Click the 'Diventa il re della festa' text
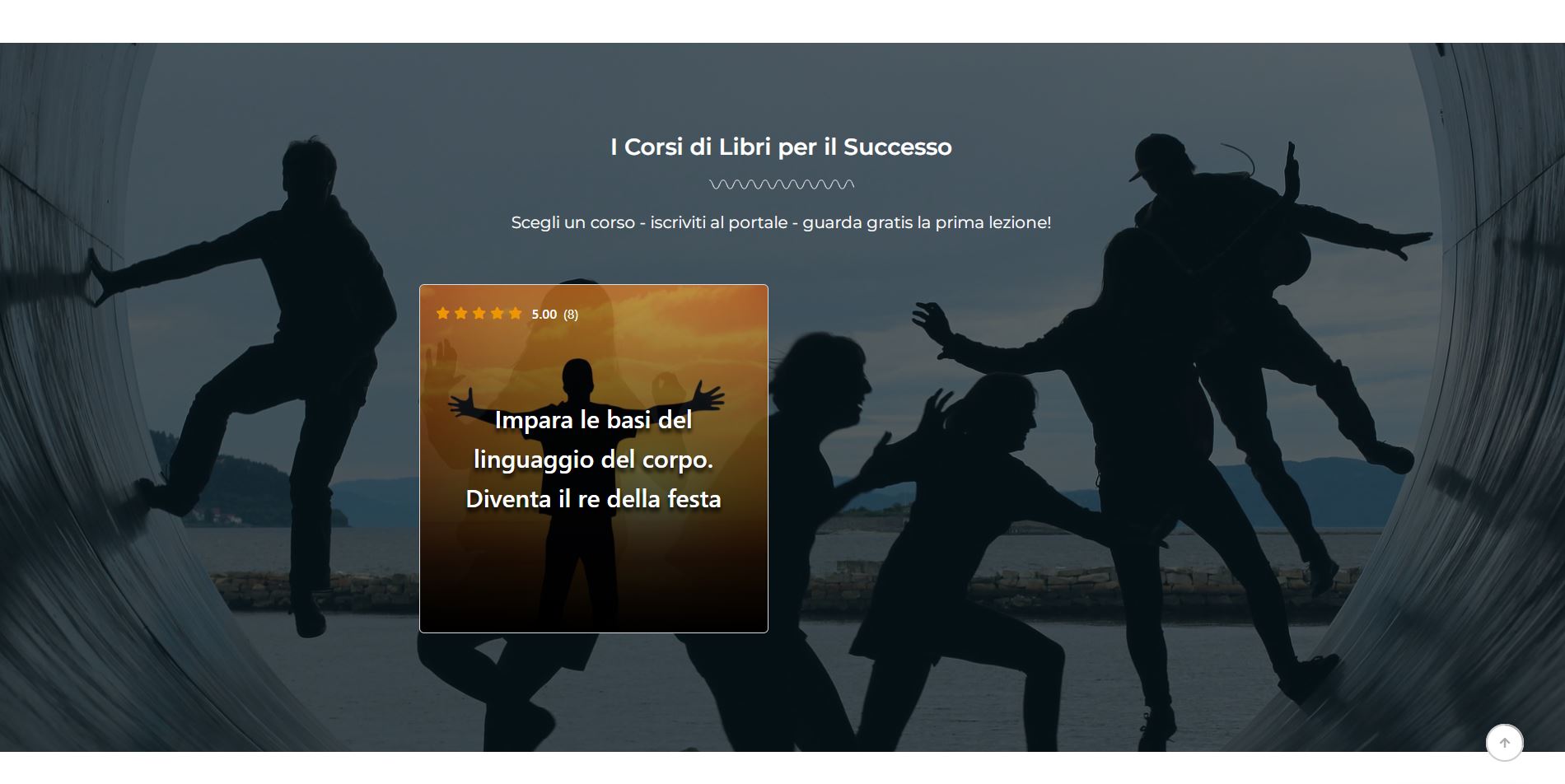Viewport: 1565px width, 784px height. pyautogui.click(x=593, y=499)
